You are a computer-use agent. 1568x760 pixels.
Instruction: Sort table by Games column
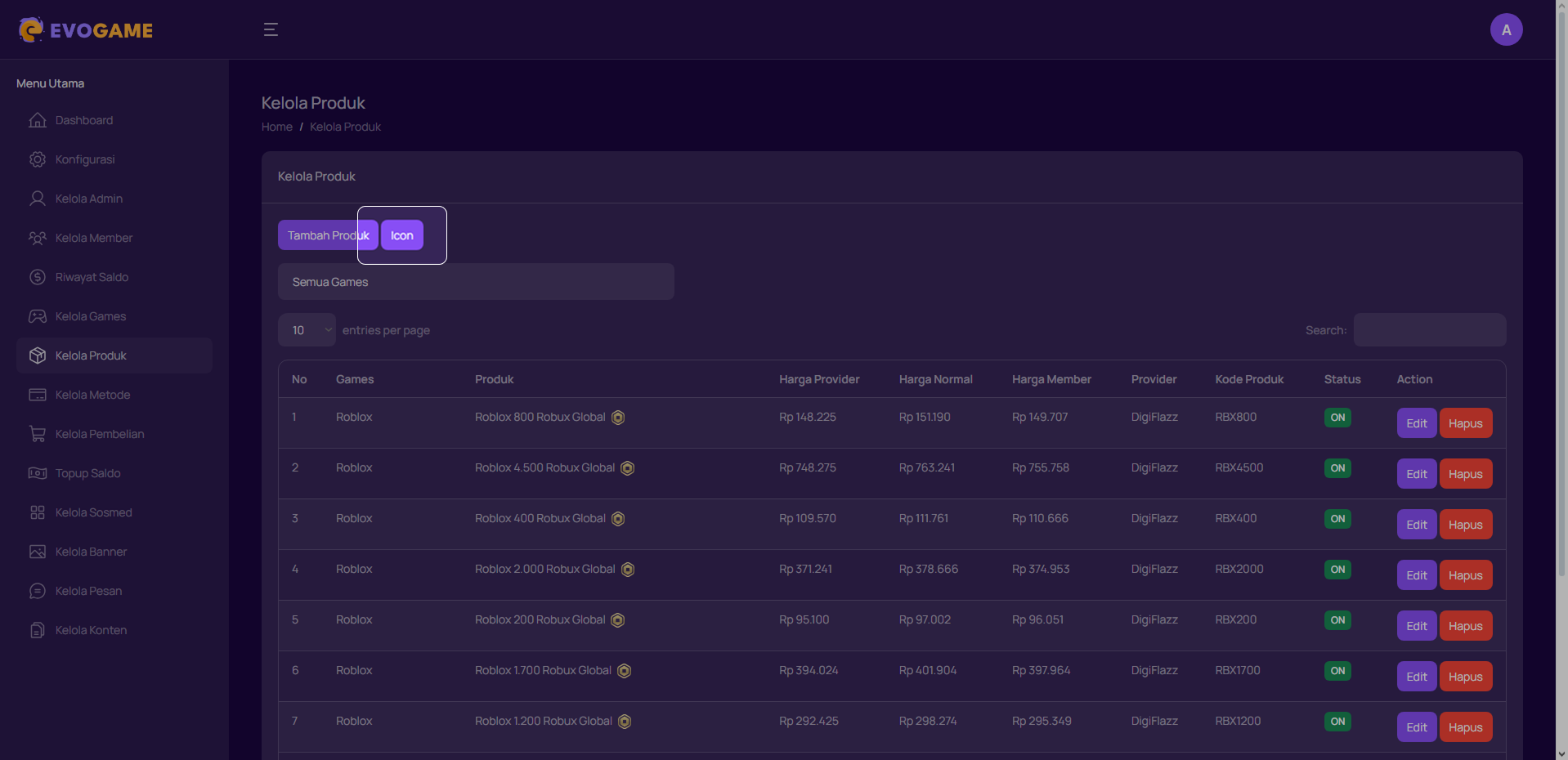(x=355, y=379)
